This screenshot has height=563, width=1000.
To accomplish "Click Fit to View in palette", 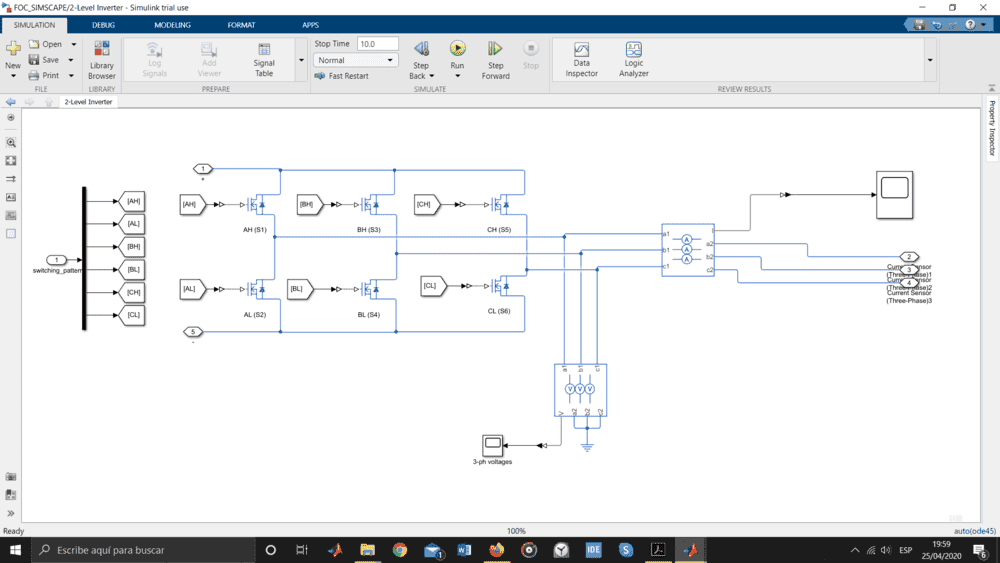I will pyautogui.click(x=11, y=160).
